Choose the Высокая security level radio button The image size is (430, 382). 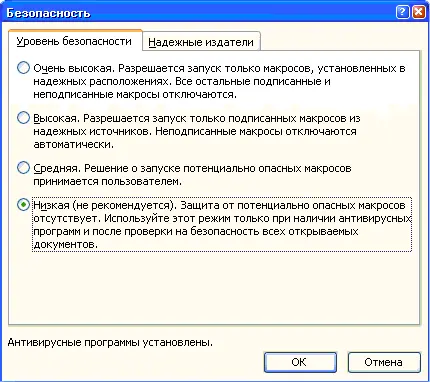pyautogui.click(x=23, y=118)
